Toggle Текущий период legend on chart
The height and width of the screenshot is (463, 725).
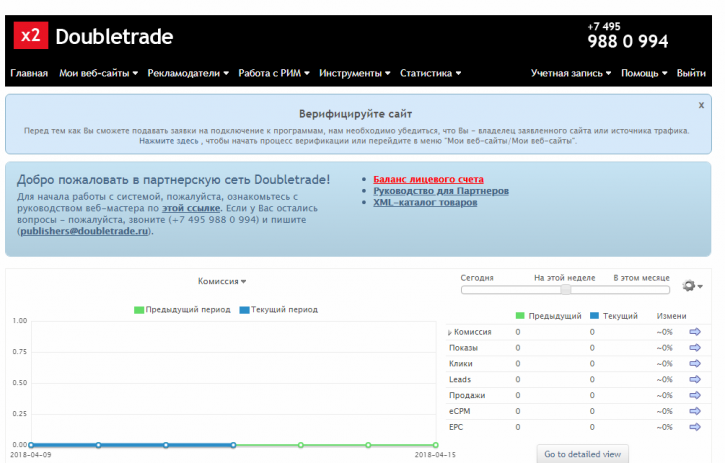tap(278, 309)
